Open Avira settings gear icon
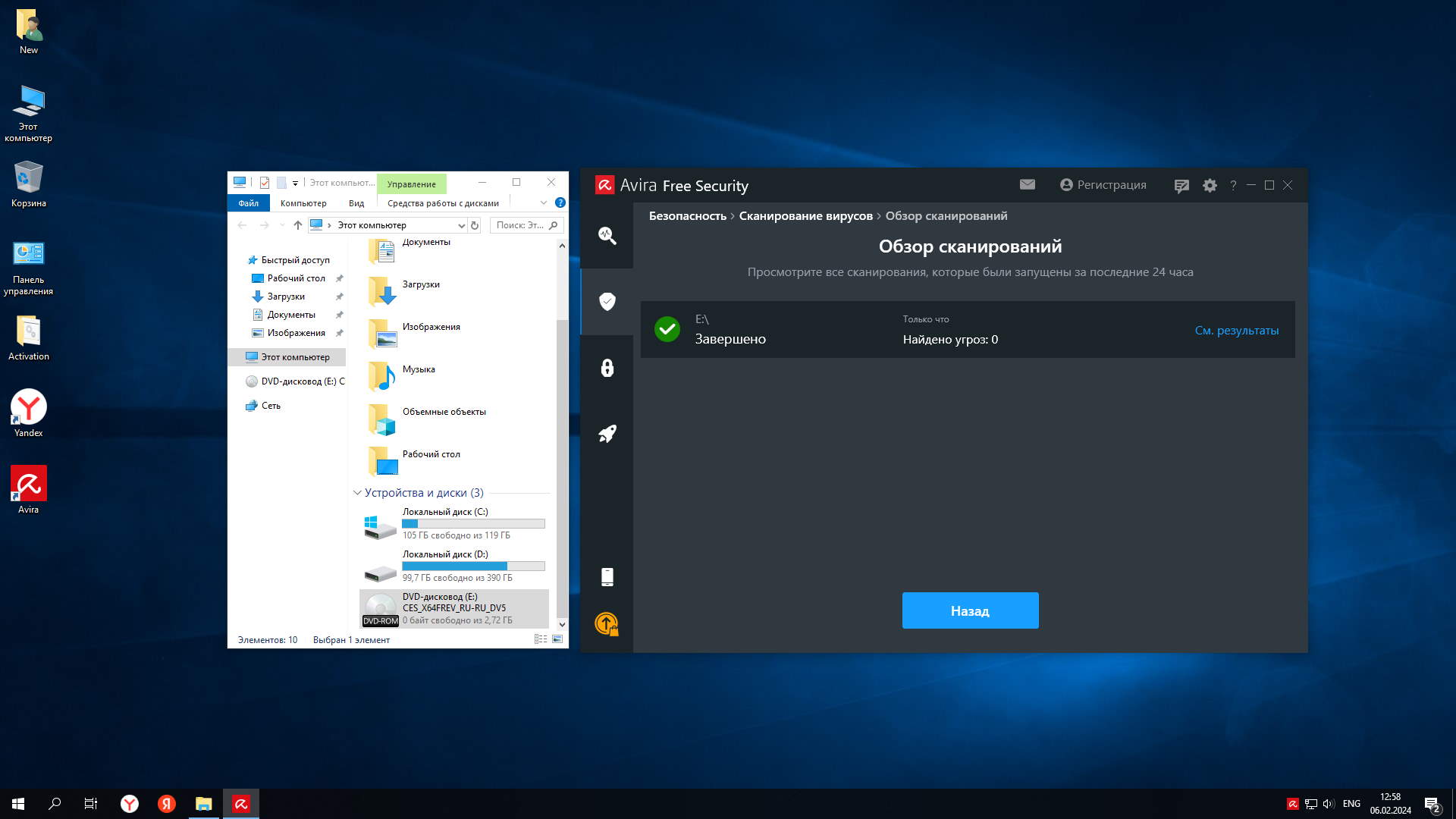This screenshot has width=1456, height=819. 1210,185
